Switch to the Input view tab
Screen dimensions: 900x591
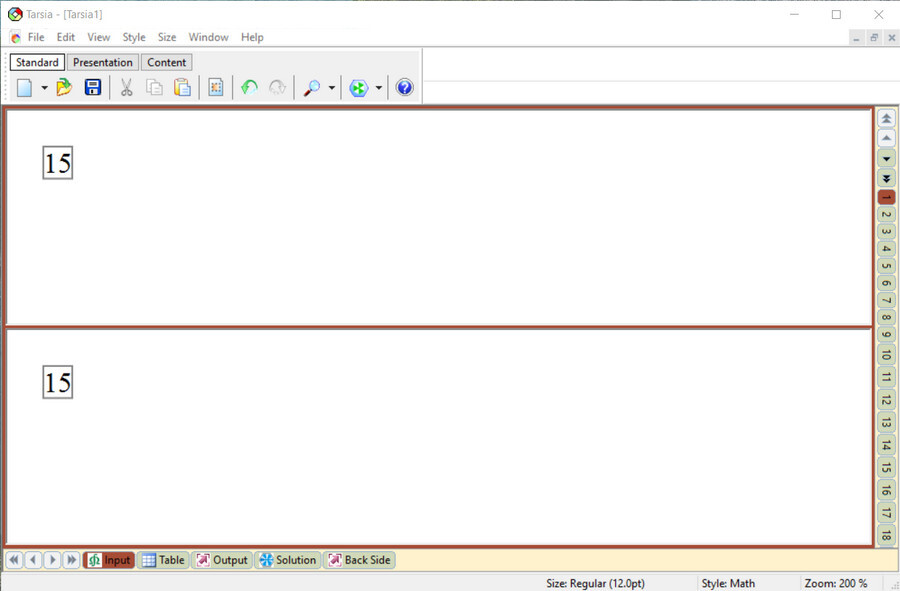coord(109,560)
